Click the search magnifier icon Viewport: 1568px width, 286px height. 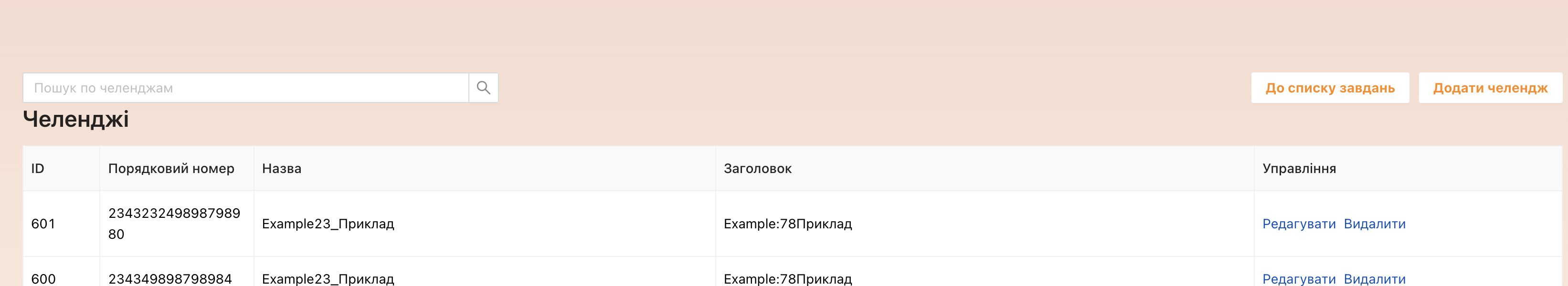coord(484,87)
